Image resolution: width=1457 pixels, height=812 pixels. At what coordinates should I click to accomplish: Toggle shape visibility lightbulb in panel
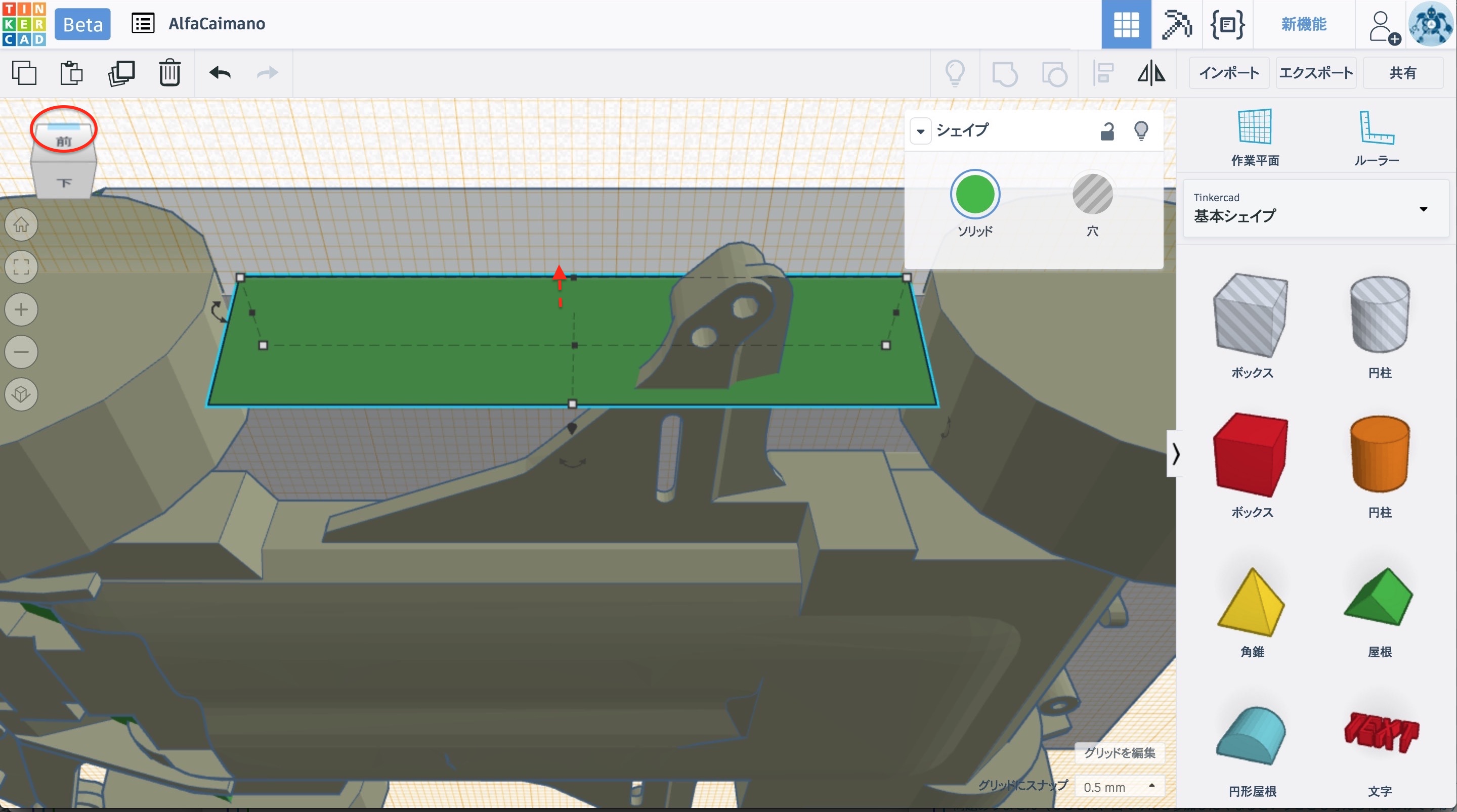(1141, 131)
